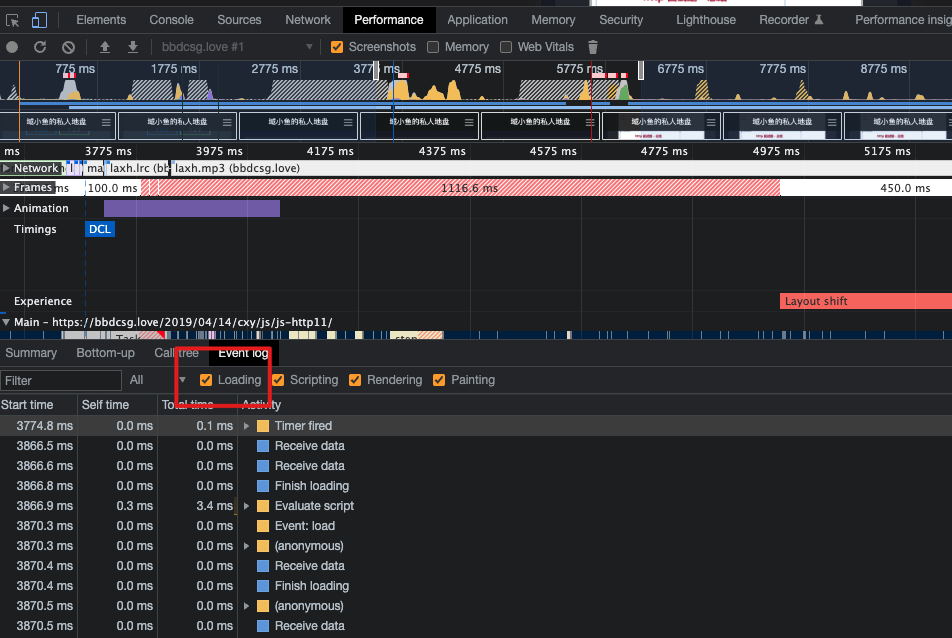
Task: Select the Receive data row at 3866.5 ms
Action: (476, 446)
